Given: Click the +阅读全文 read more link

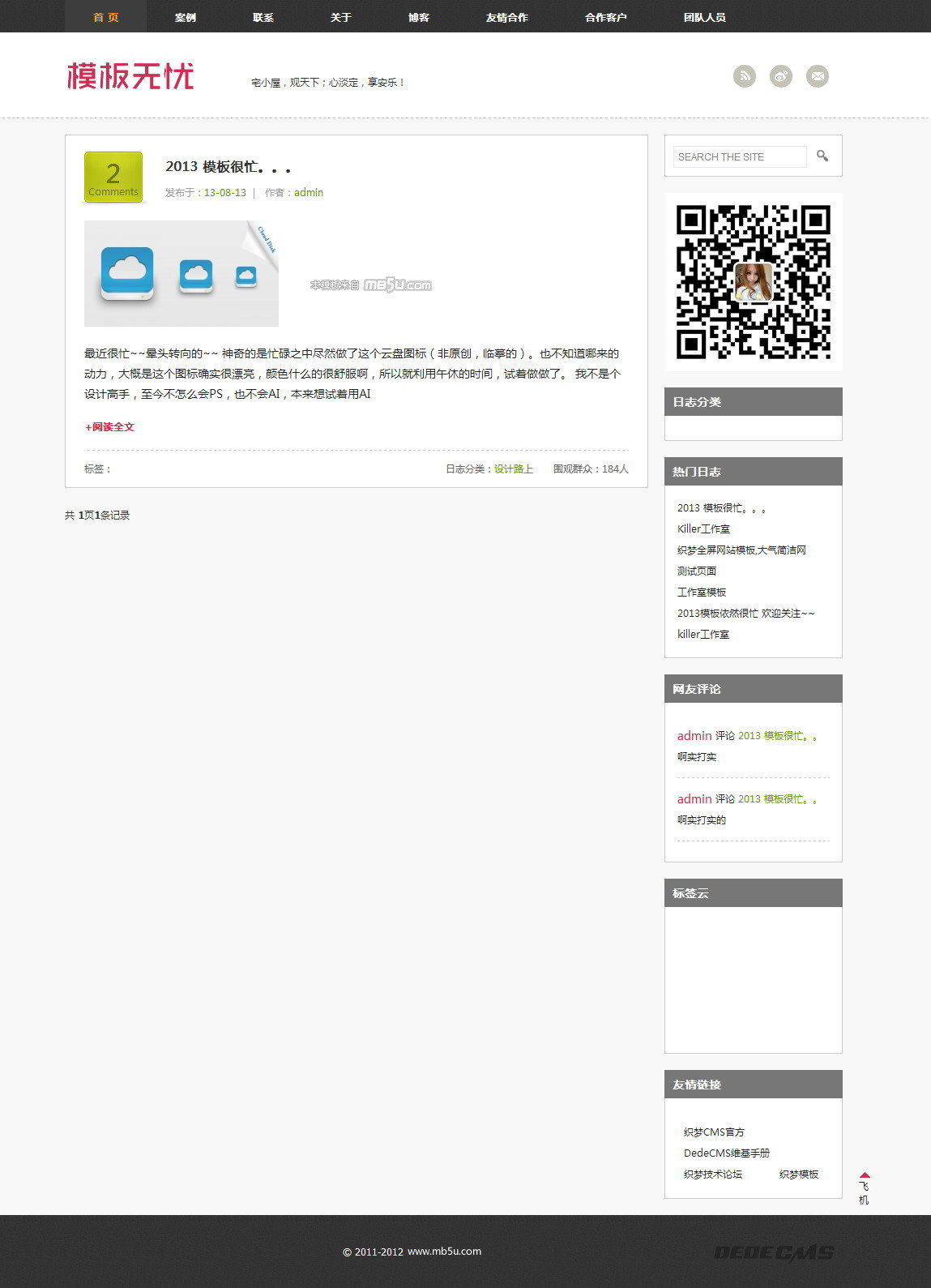Looking at the screenshot, I should pos(110,427).
